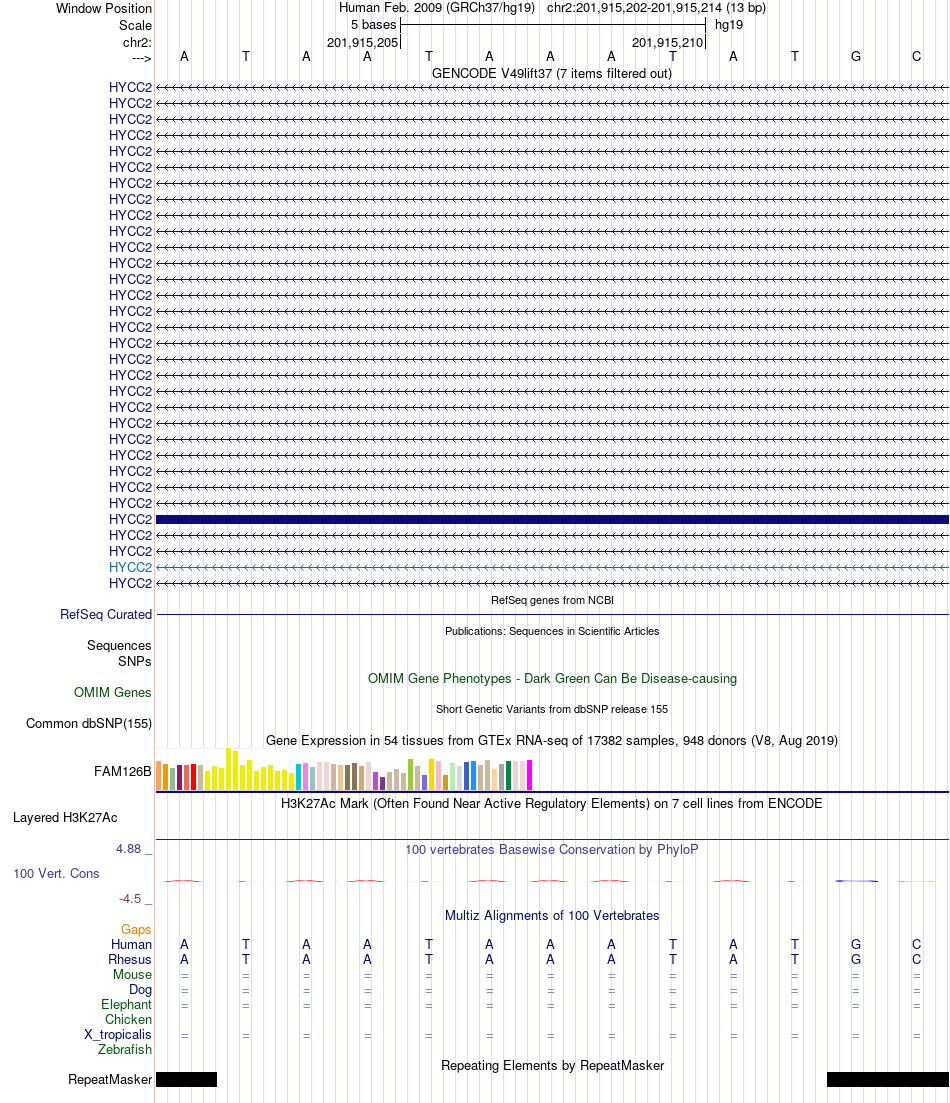Click the Rhesus species label
950x1103 pixels.
(129, 959)
